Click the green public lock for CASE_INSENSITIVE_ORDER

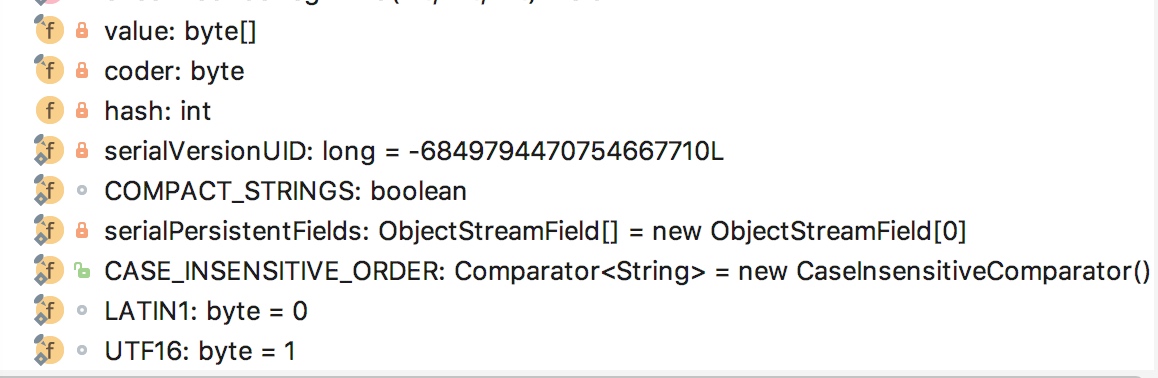coord(81,270)
